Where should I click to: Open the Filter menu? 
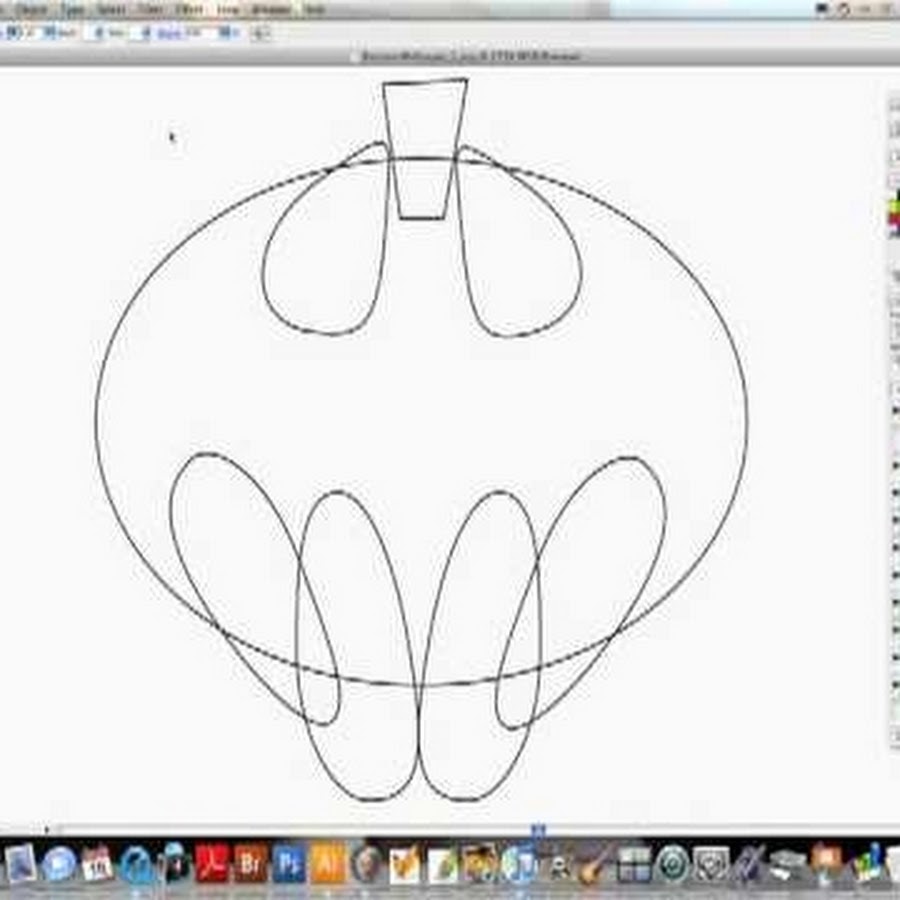[149, 9]
